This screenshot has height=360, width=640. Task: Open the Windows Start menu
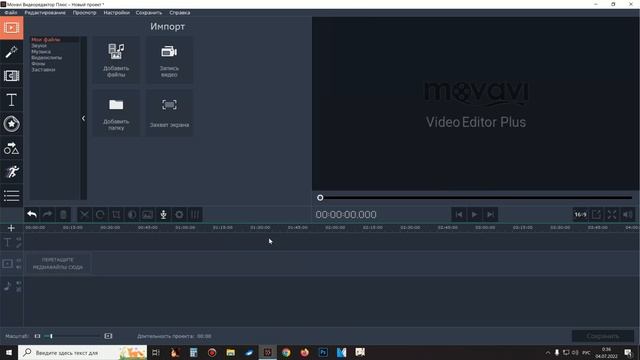coord(9,352)
